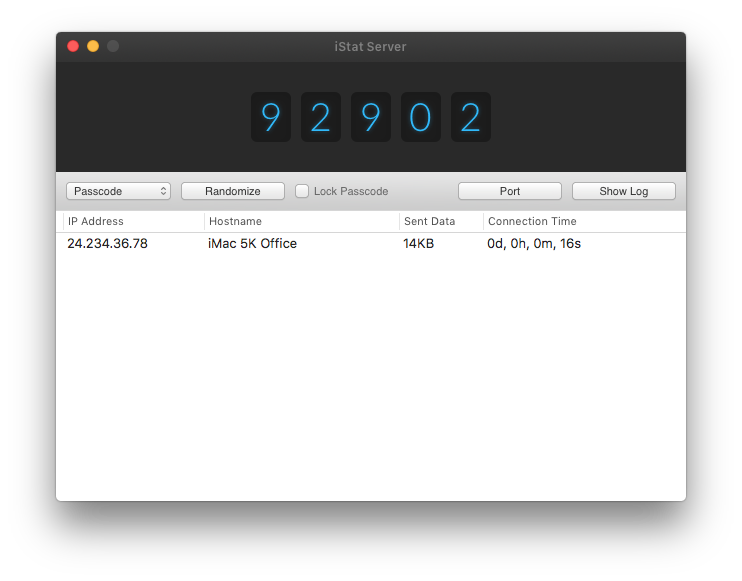Click the Port button
Image resolution: width=742 pixels, height=581 pixels.
510,191
